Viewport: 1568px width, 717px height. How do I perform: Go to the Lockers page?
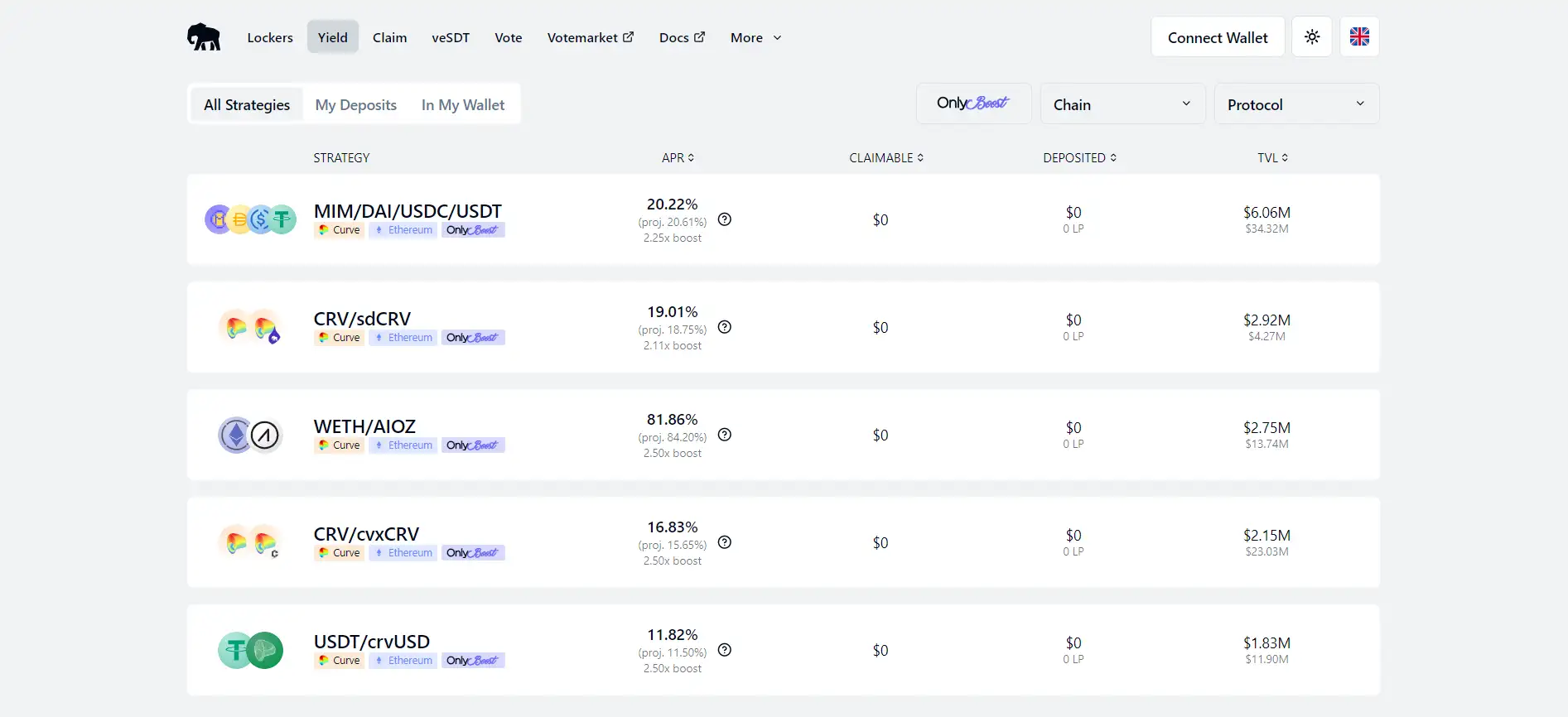[270, 38]
